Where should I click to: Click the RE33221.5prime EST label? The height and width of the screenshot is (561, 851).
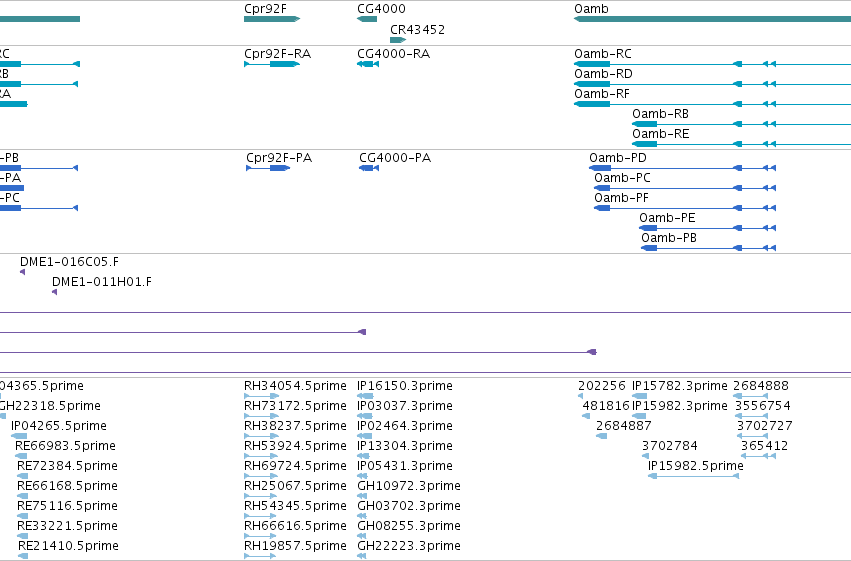67,526
